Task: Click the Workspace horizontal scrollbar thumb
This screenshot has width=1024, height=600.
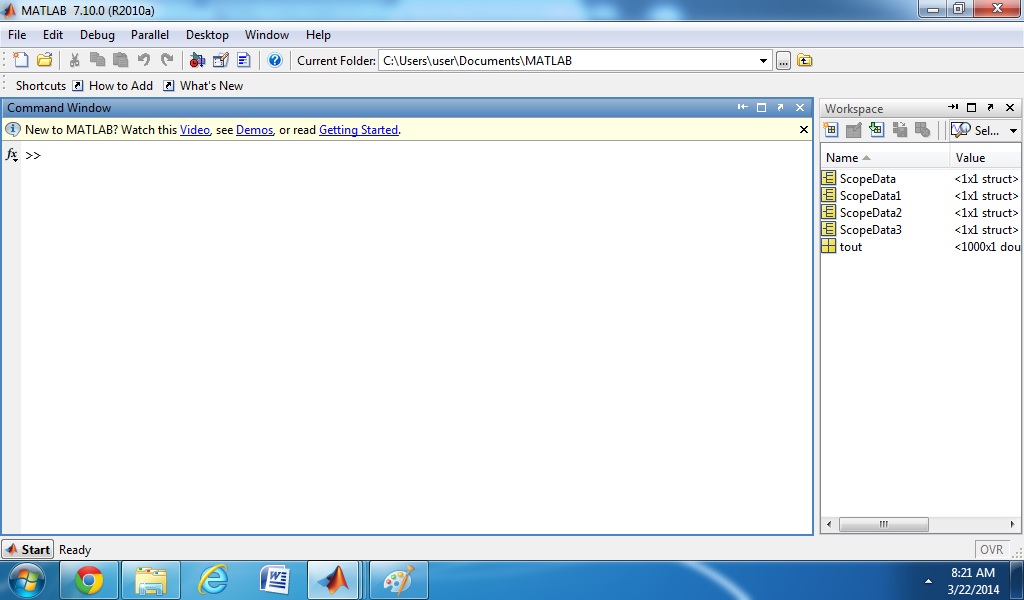Action: [884, 524]
